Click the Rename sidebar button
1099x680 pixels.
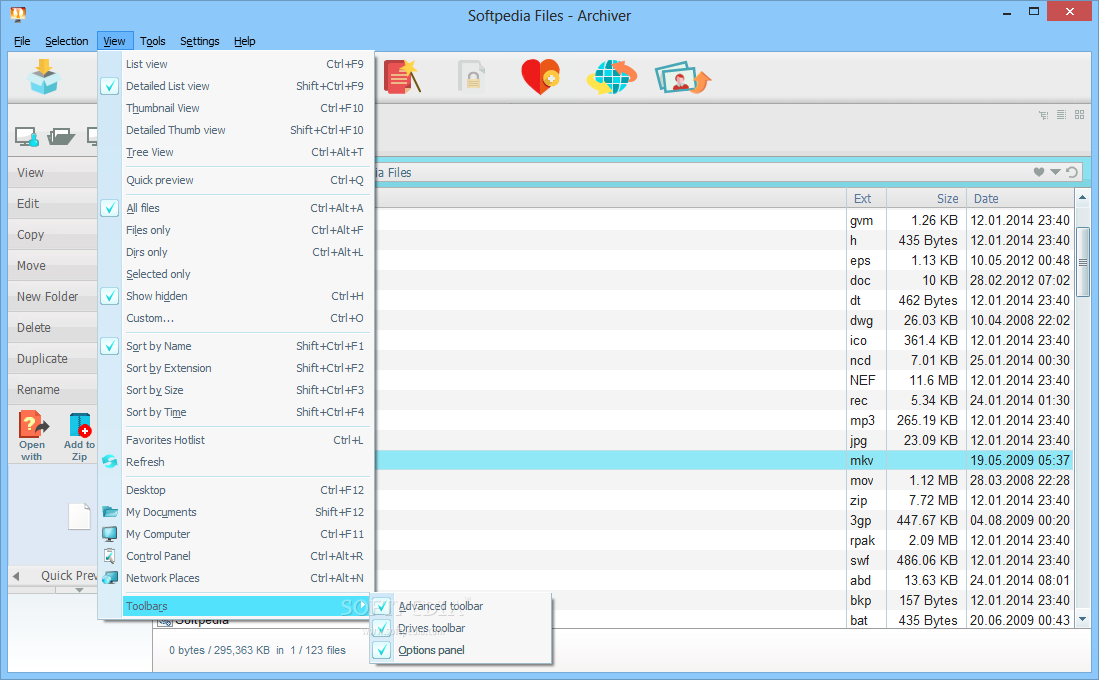tap(53, 390)
